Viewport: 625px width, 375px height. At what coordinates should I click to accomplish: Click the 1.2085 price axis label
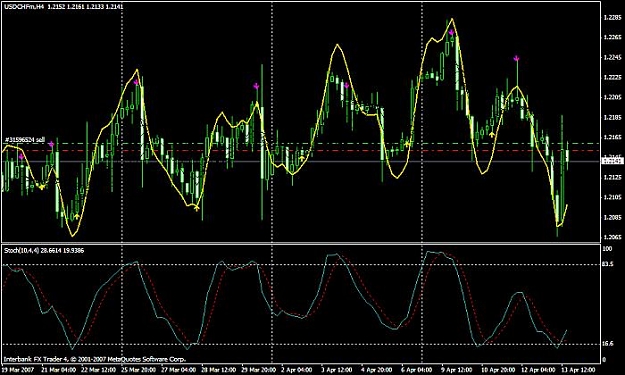[x=612, y=218]
